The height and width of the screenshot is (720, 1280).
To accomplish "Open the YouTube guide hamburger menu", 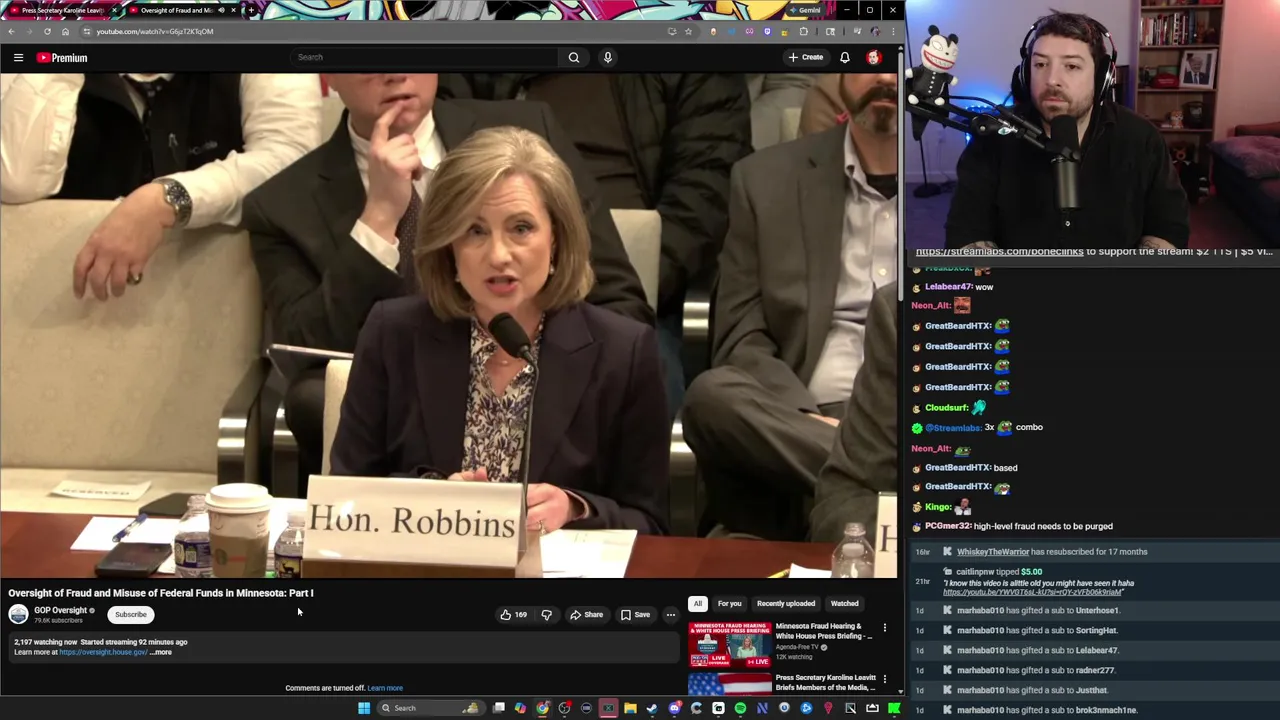I will (18, 58).
